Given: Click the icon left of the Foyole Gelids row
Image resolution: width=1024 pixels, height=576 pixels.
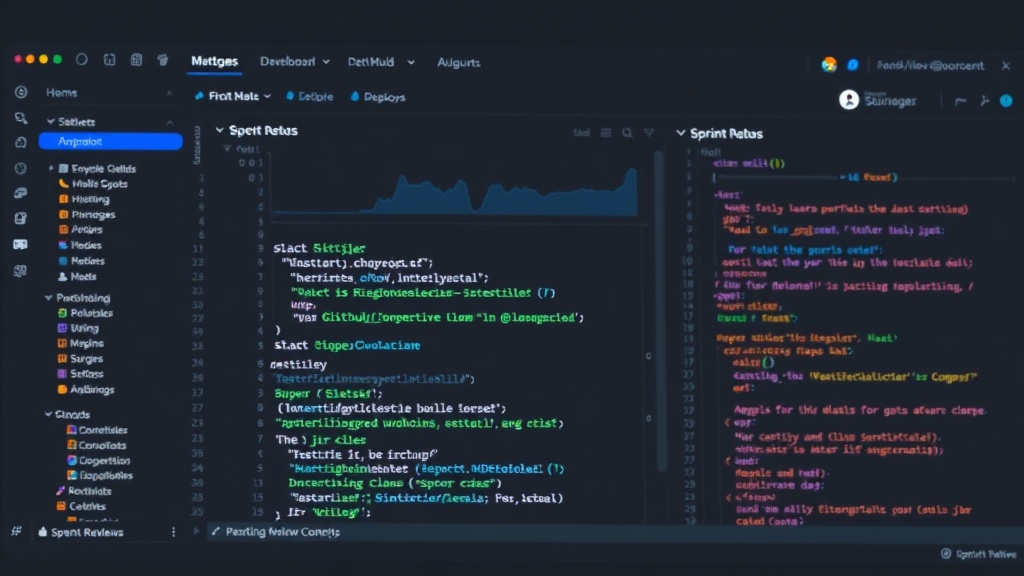Looking at the screenshot, I should pos(63,168).
